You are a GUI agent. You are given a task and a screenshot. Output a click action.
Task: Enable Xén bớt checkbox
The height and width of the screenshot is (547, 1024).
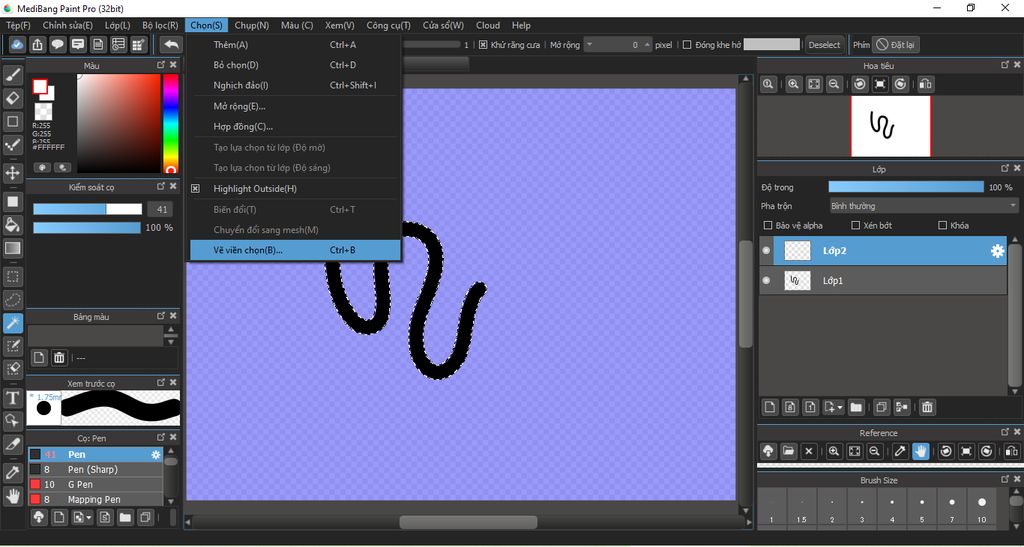pos(856,226)
